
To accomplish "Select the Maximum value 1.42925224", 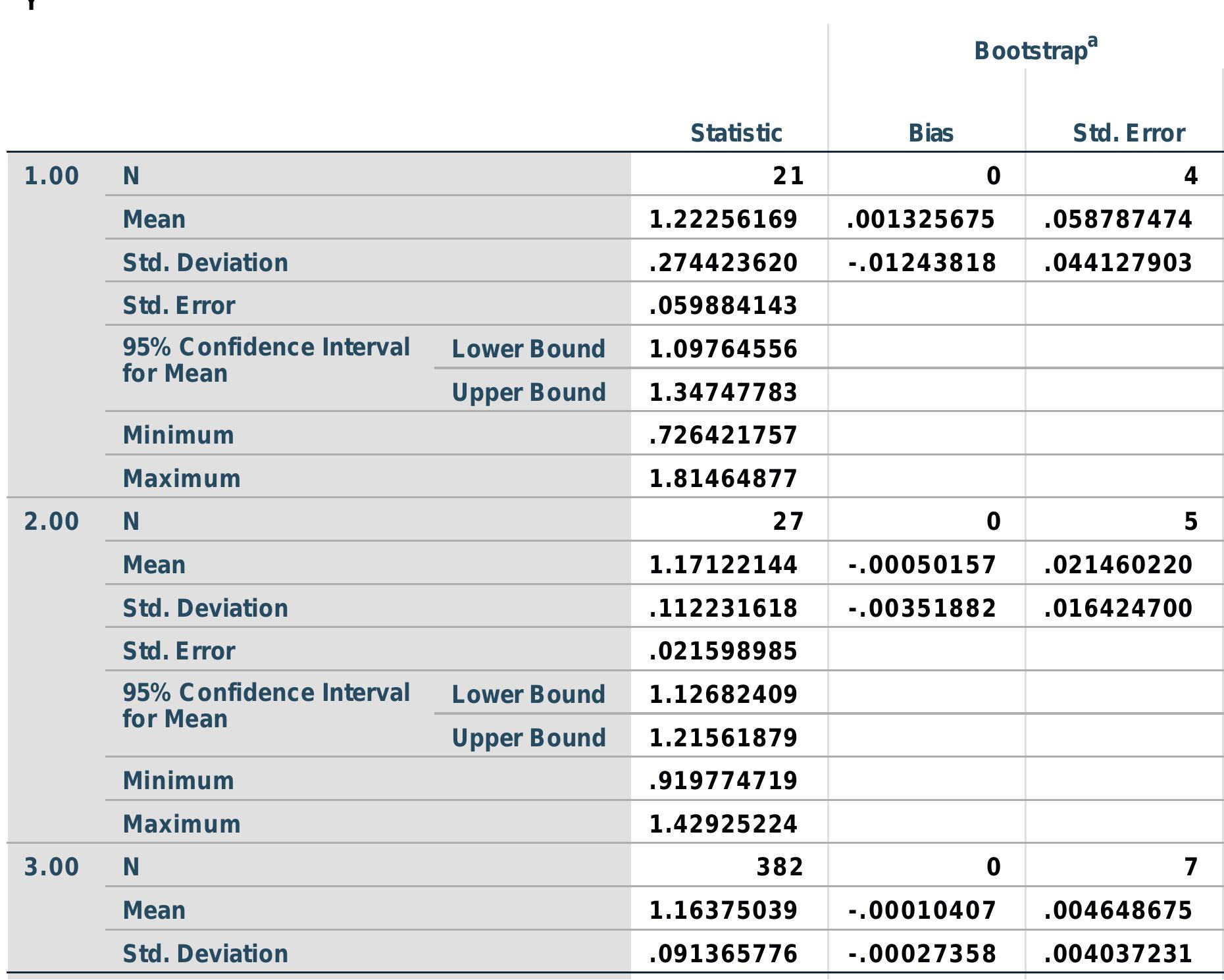I will [723, 825].
